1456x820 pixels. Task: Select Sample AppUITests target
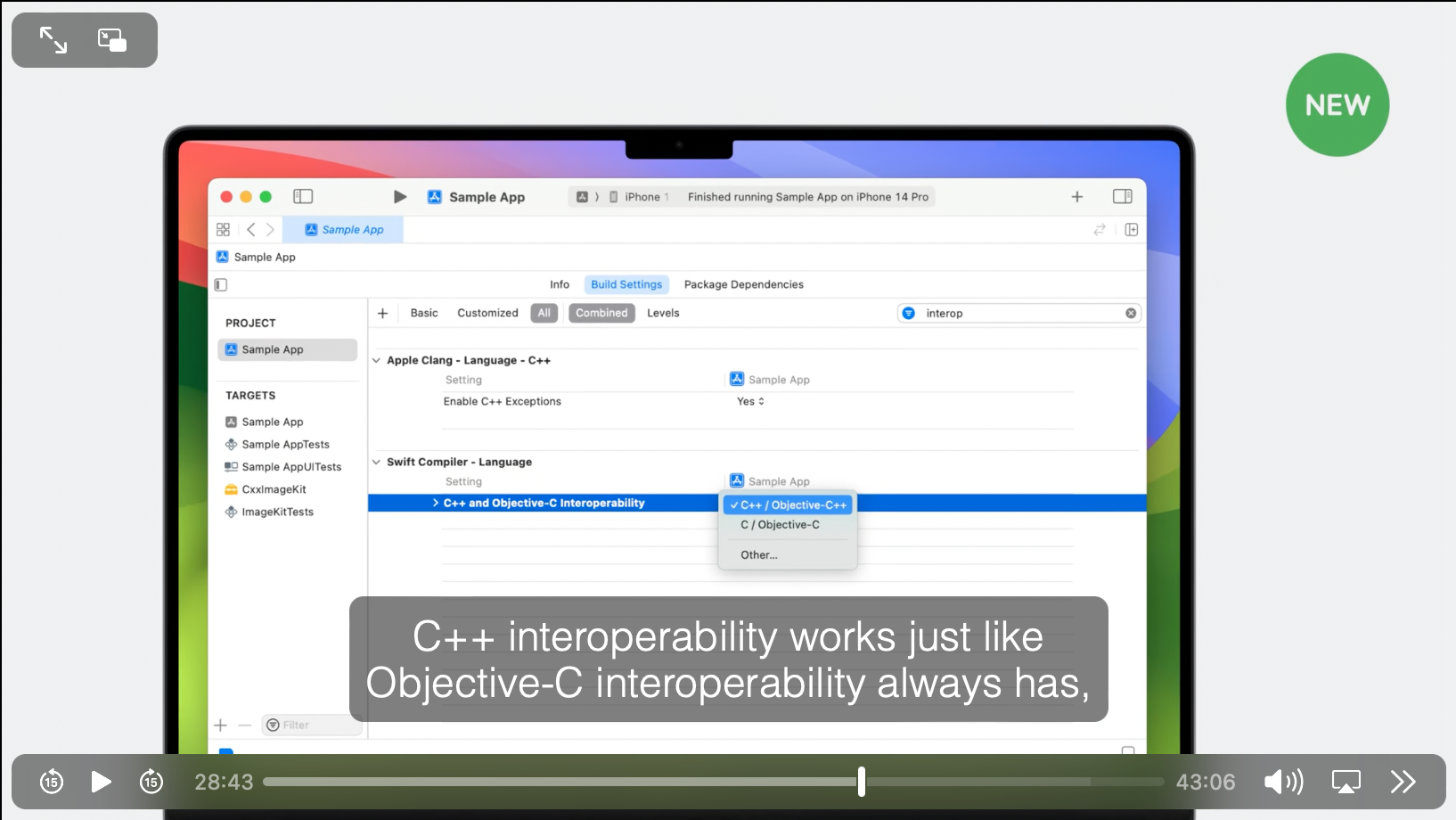283,466
